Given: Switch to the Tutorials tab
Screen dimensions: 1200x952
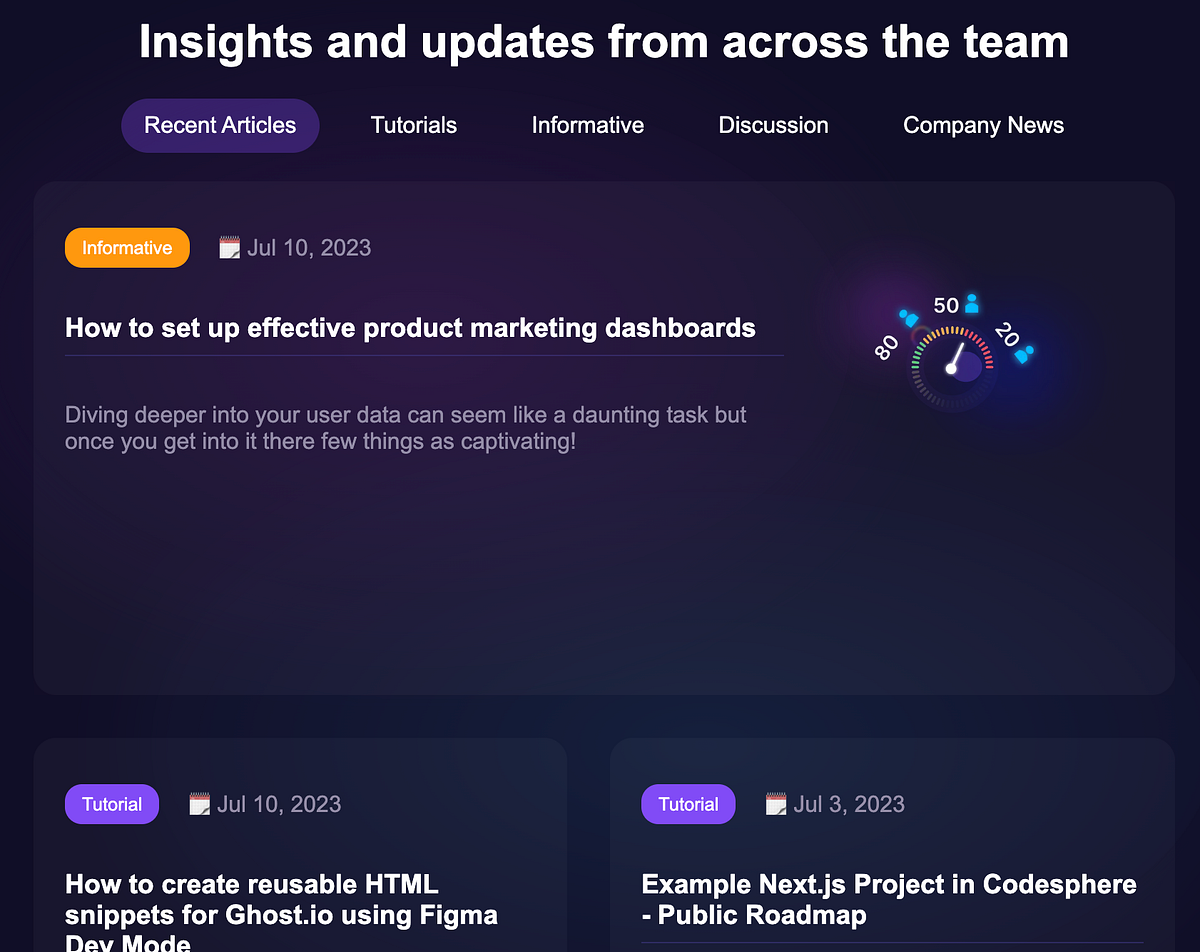Looking at the screenshot, I should tap(413, 125).
